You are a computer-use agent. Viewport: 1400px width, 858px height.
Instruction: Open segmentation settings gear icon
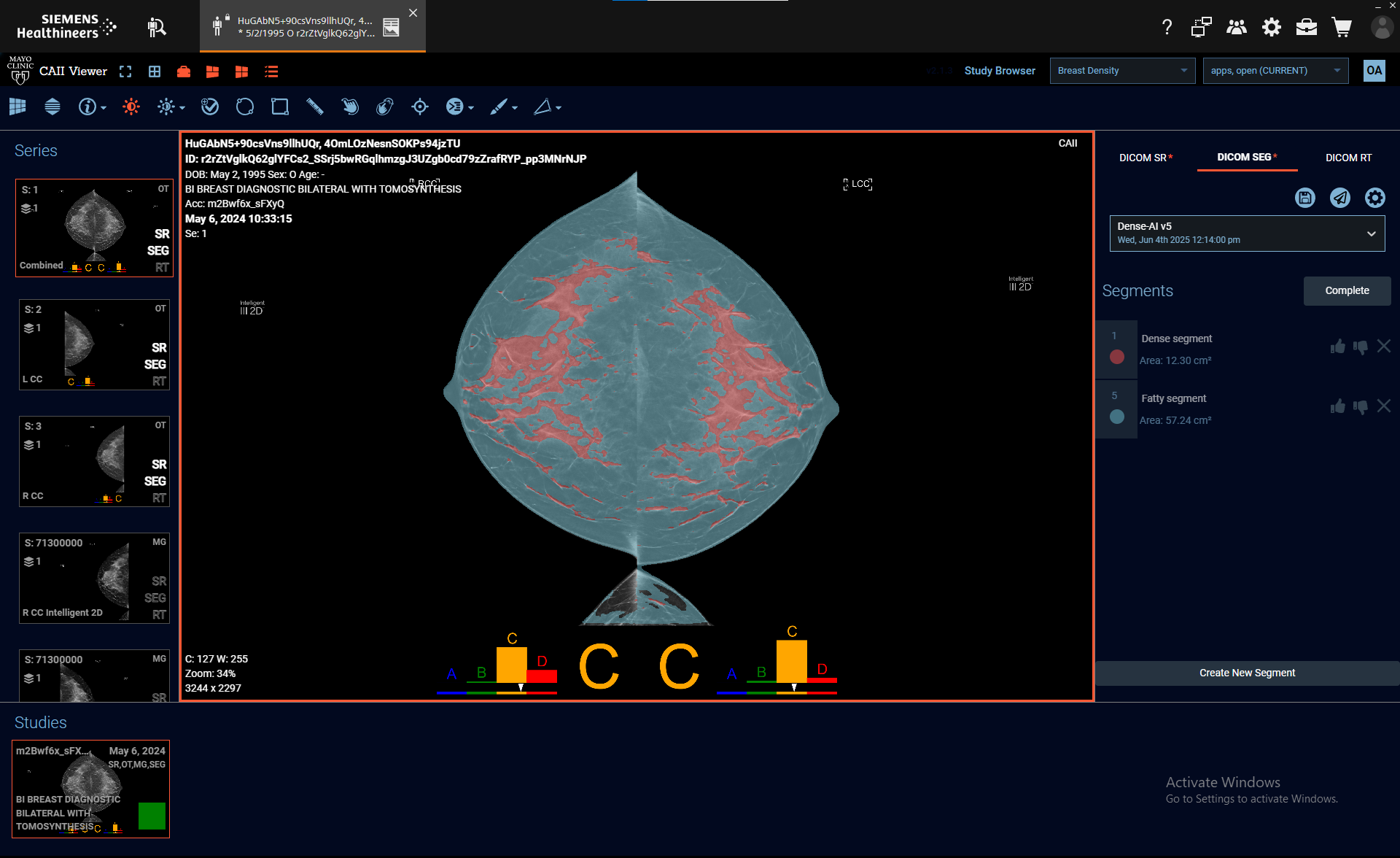(1374, 198)
